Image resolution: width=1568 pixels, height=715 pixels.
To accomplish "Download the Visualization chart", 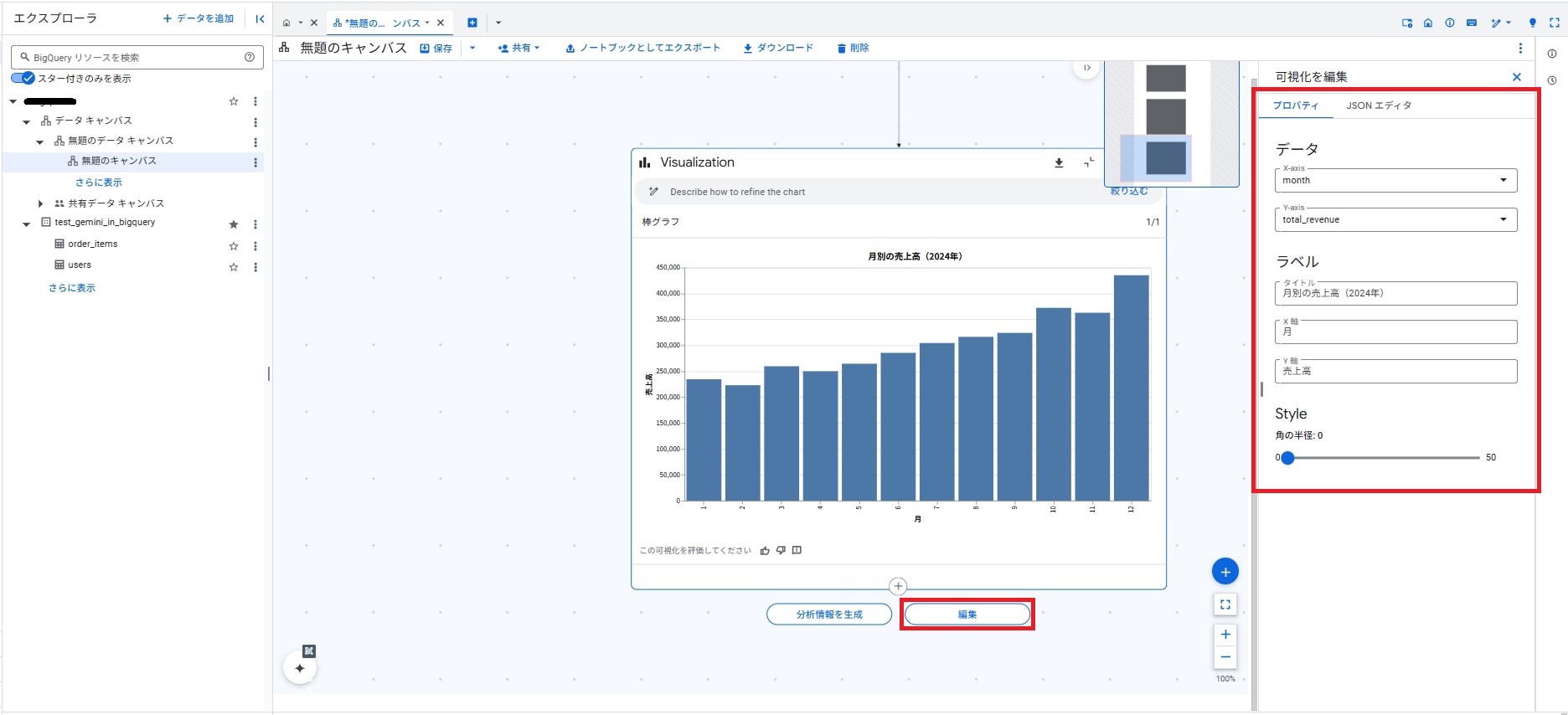I will coord(1059,163).
